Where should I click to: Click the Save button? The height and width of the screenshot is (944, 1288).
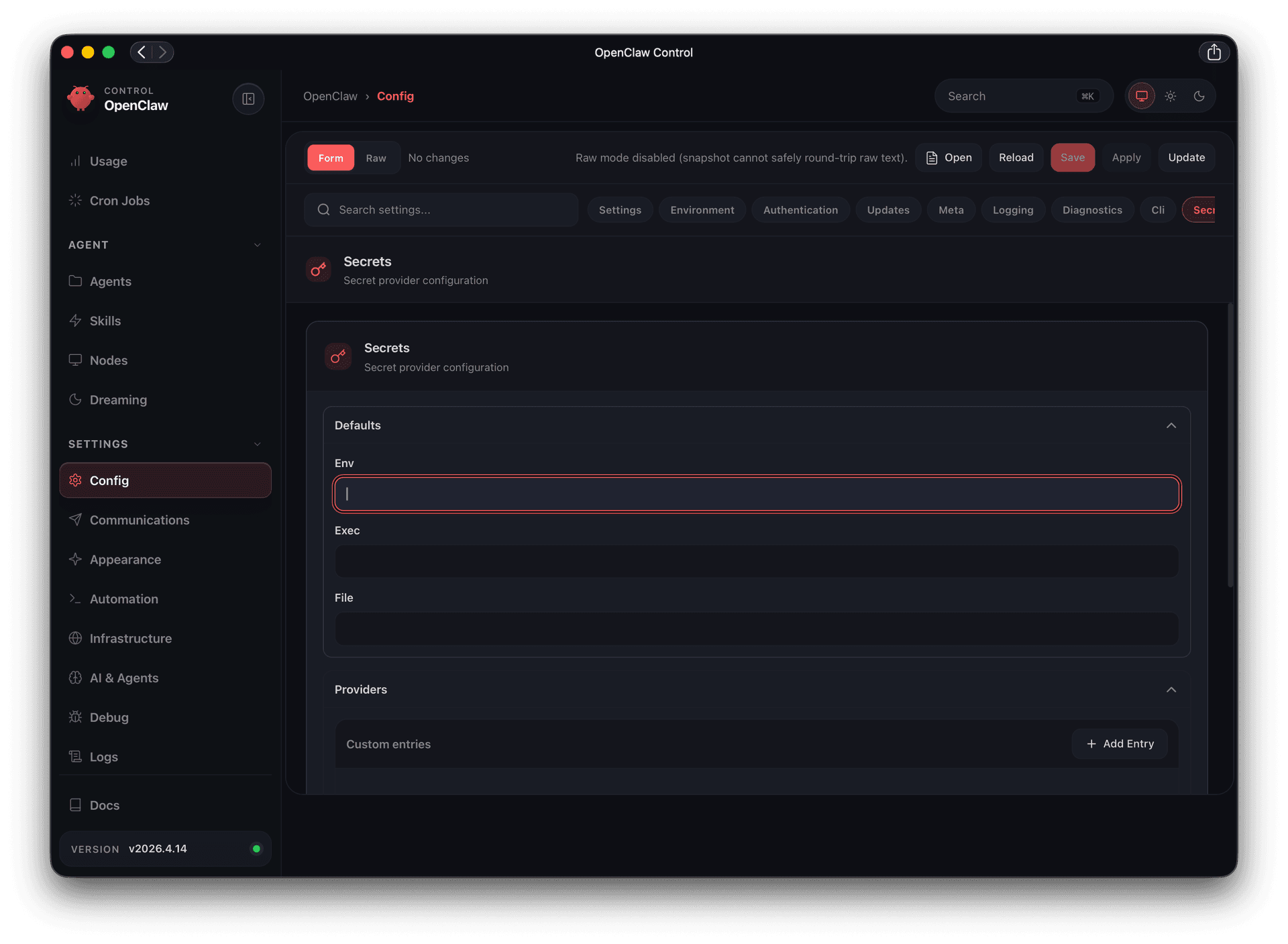click(x=1073, y=158)
